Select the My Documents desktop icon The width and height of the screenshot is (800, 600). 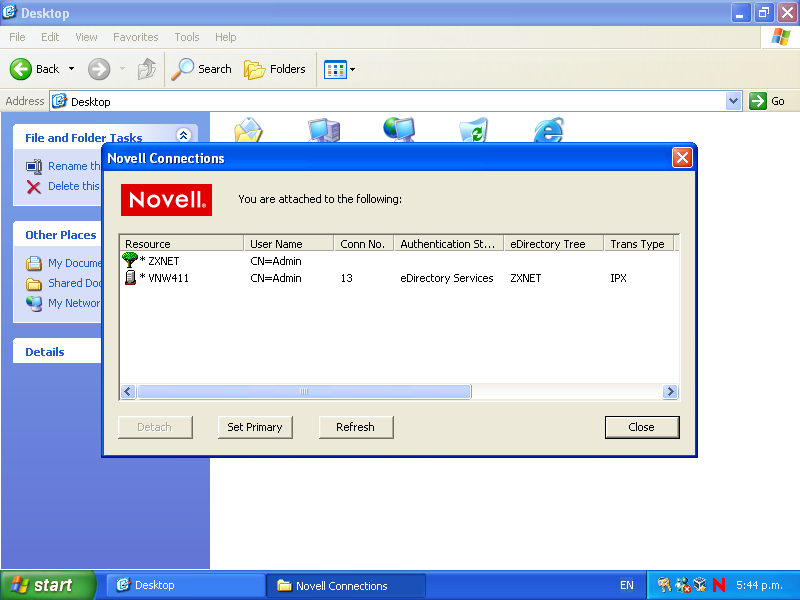click(x=248, y=130)
